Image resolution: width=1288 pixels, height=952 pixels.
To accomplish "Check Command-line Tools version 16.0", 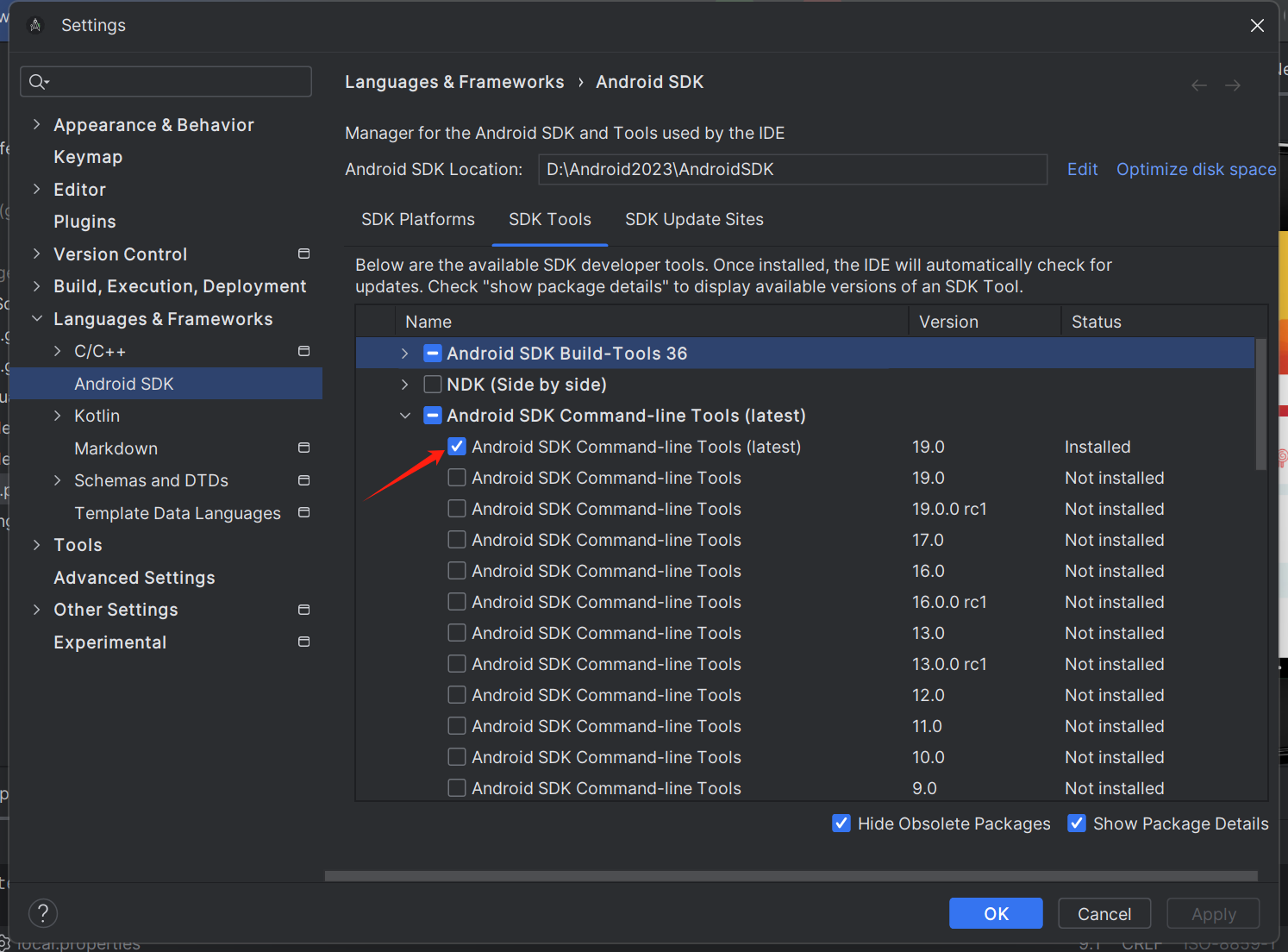I will click(457, 571).
